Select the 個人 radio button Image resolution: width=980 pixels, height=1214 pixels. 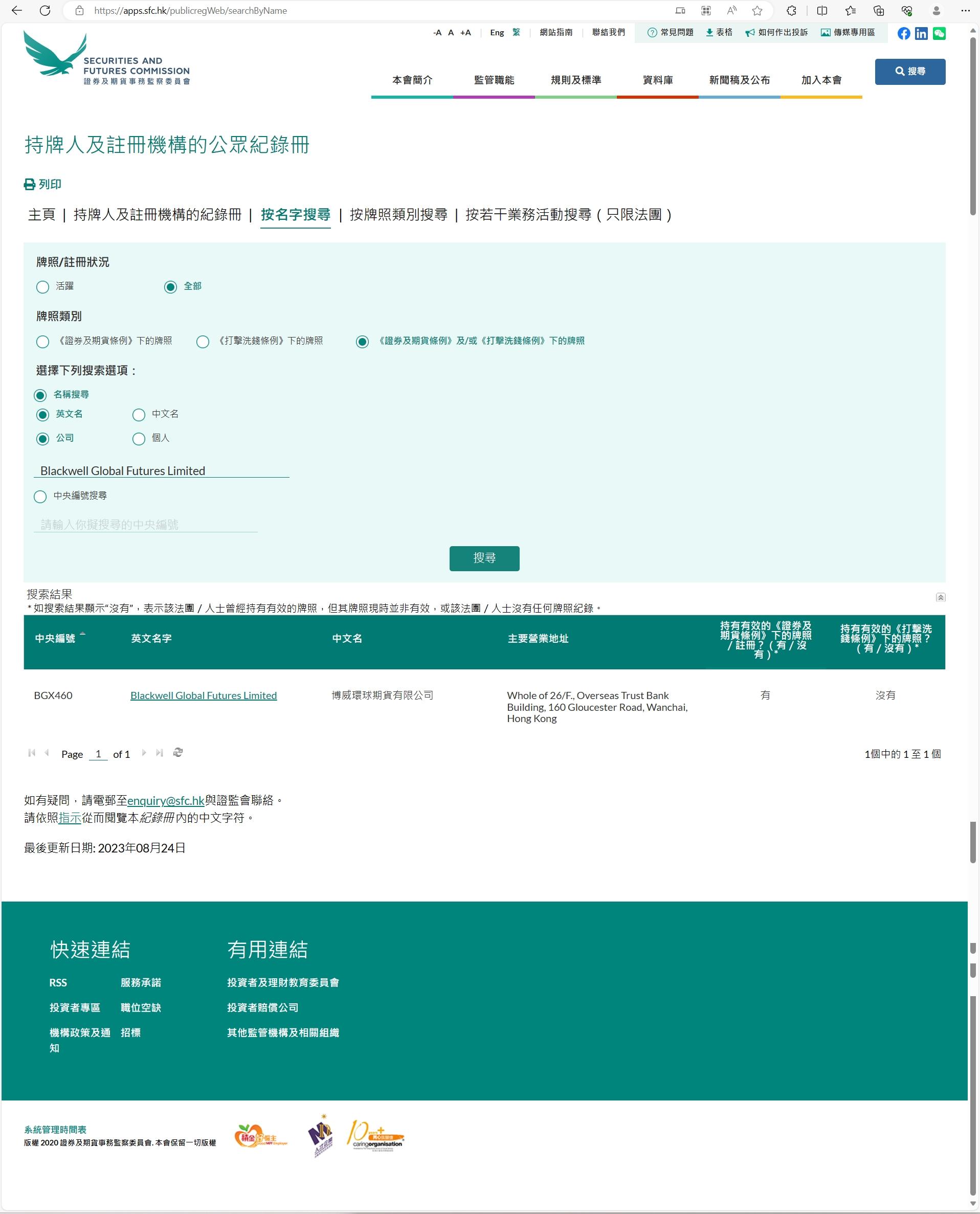[138, 439]
